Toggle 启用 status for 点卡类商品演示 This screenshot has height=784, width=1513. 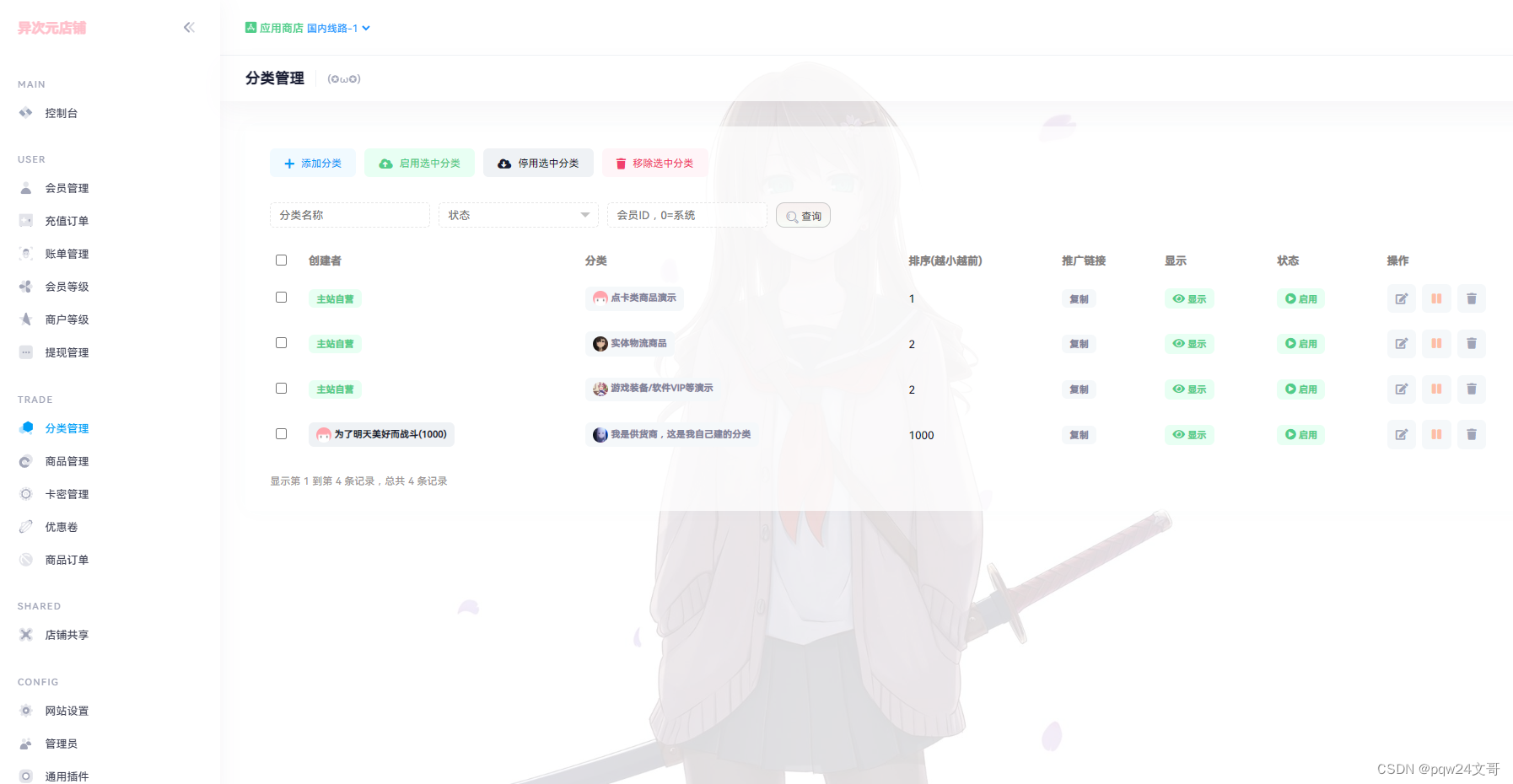click(1300, 298)
